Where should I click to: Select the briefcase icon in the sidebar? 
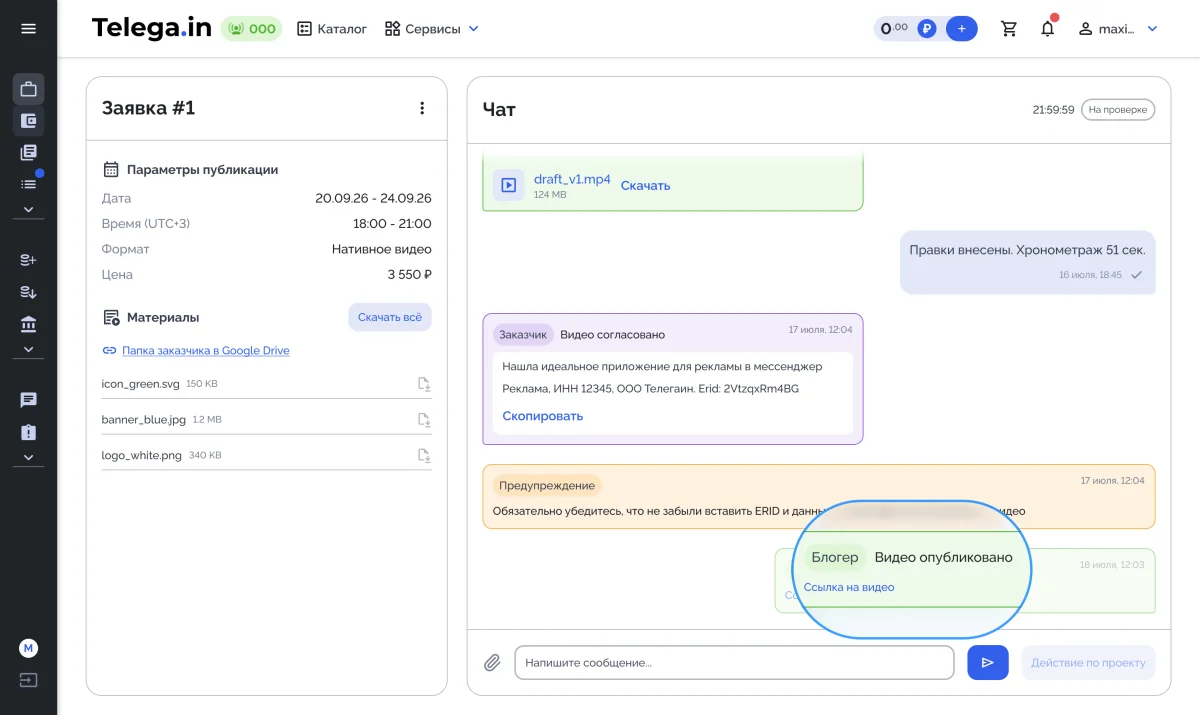[28, 89]
